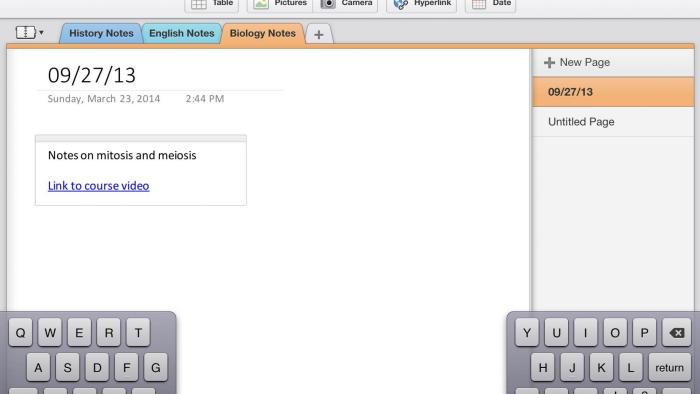
Task: Tap the J key
Action: pyautogui.click(x=572, y=367)
